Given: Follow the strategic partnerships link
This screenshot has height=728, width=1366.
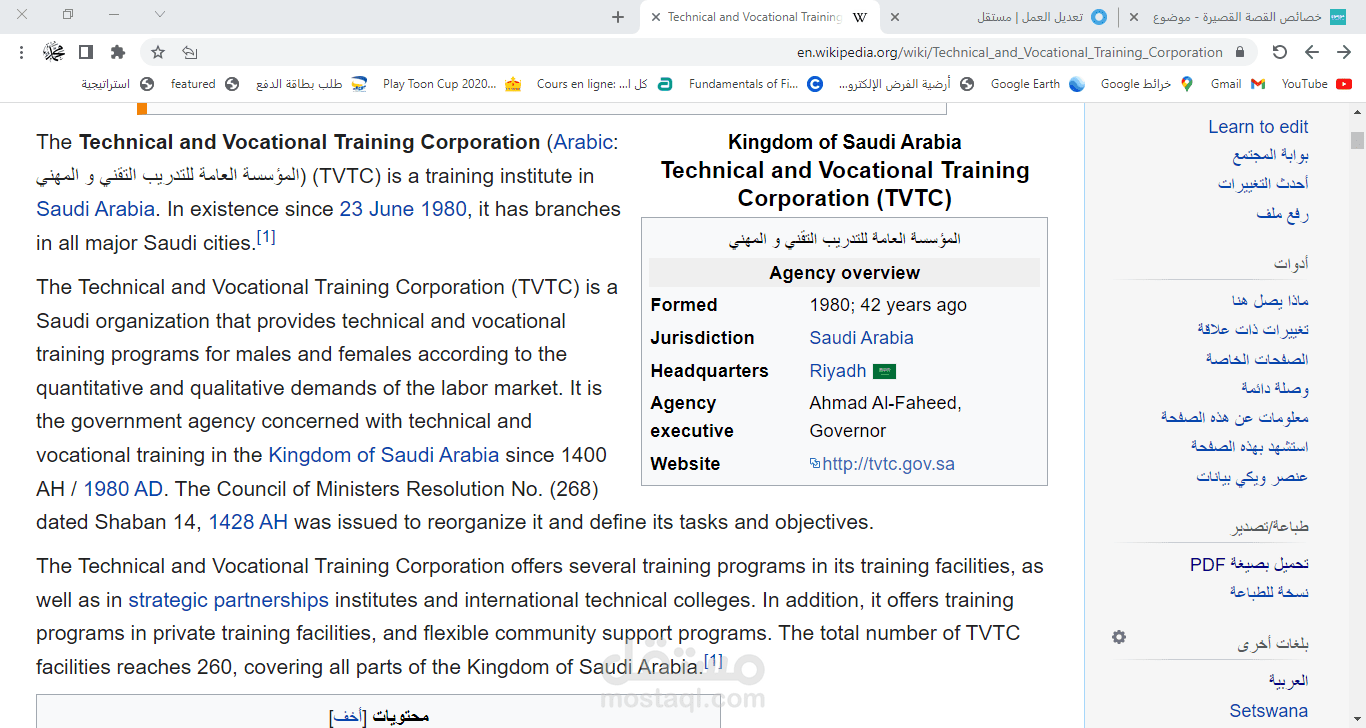Looking at the screenshot, I should point(228,600).
